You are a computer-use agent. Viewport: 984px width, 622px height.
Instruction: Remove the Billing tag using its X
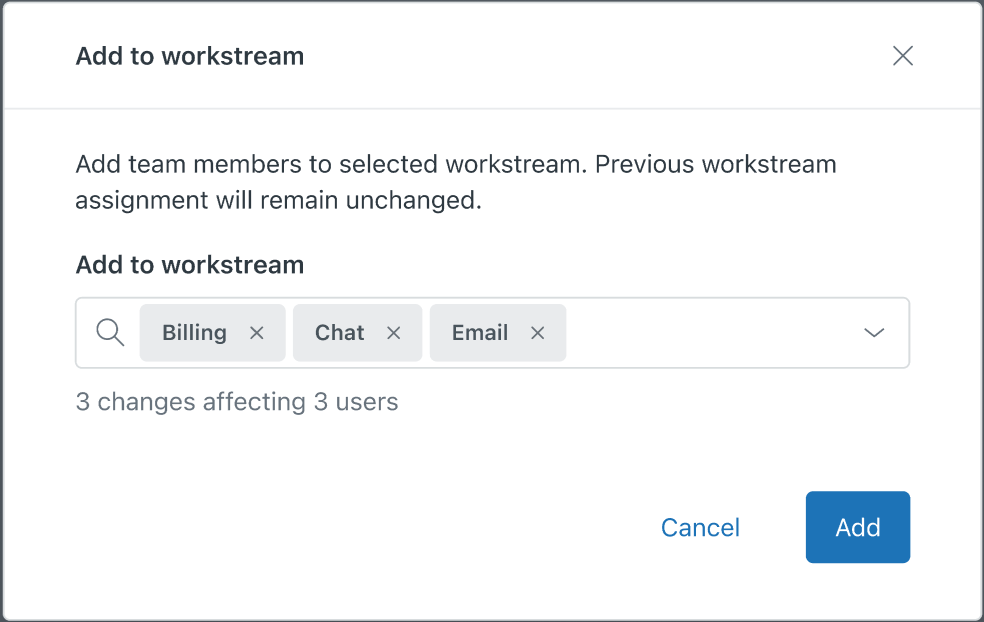[257, 333]
